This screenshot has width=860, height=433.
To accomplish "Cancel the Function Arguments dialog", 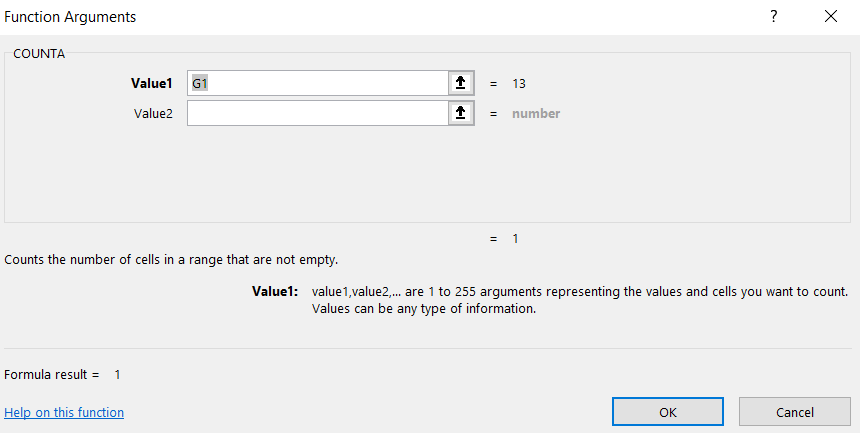I will [795, 412].
